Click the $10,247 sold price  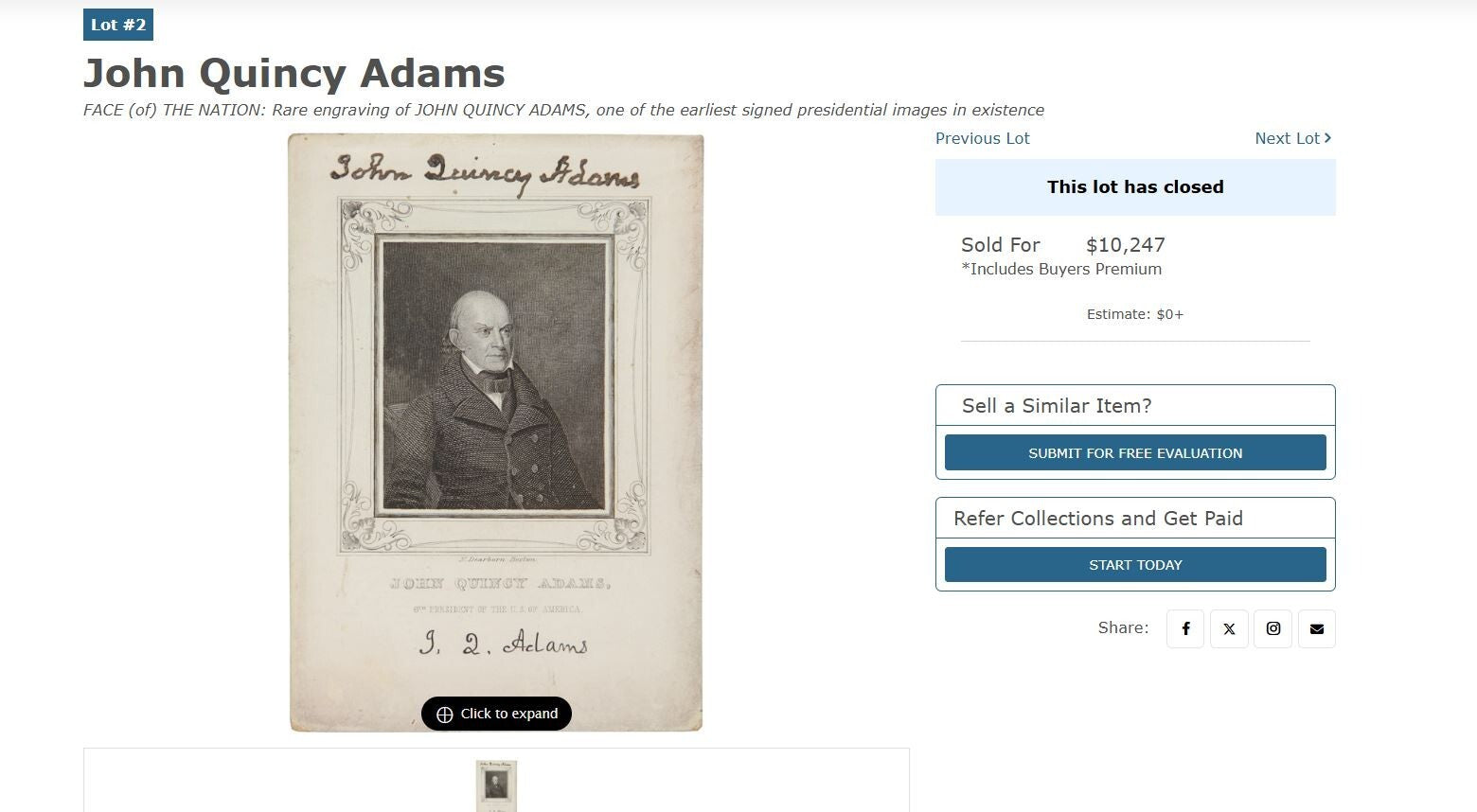point(1125,245)
